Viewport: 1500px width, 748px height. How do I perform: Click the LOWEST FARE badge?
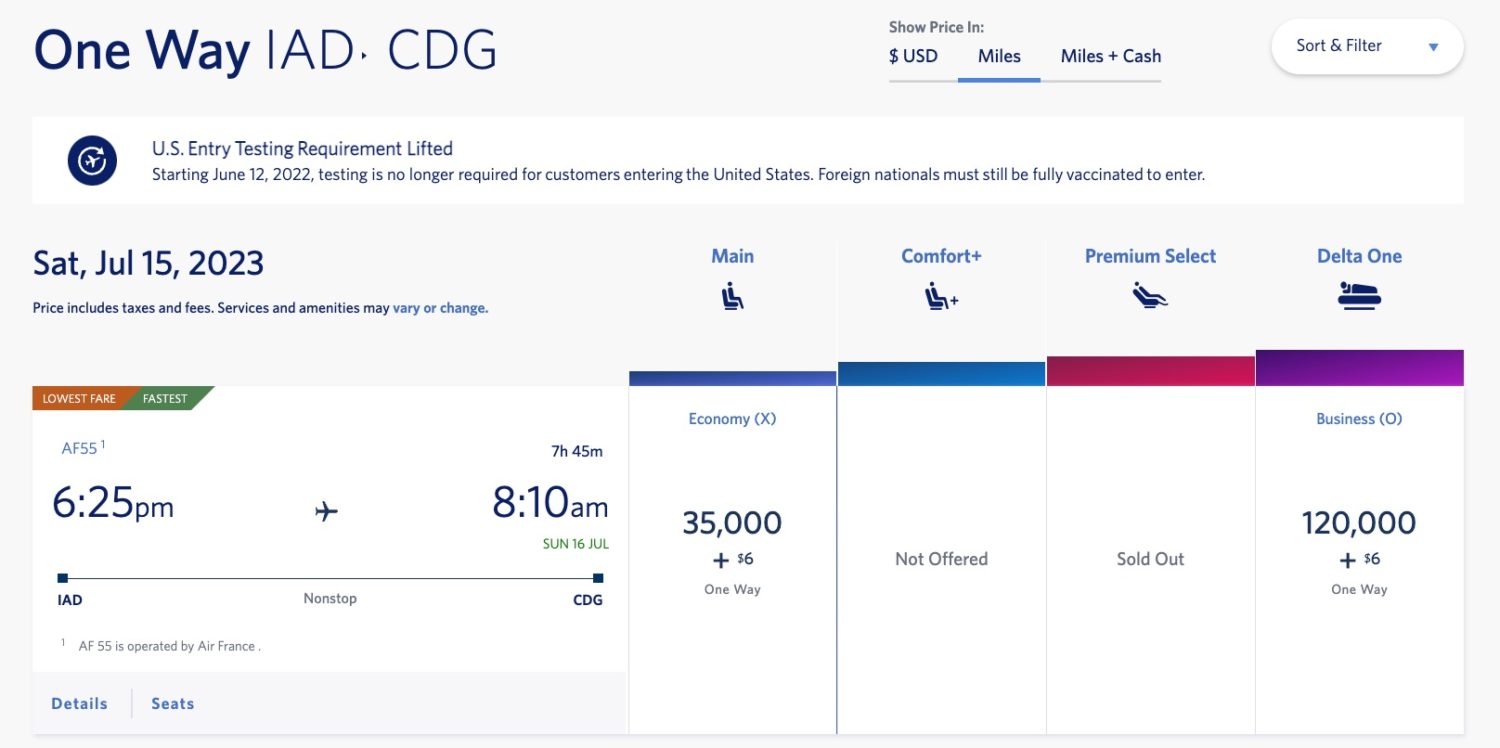click(x=78, y=398)
